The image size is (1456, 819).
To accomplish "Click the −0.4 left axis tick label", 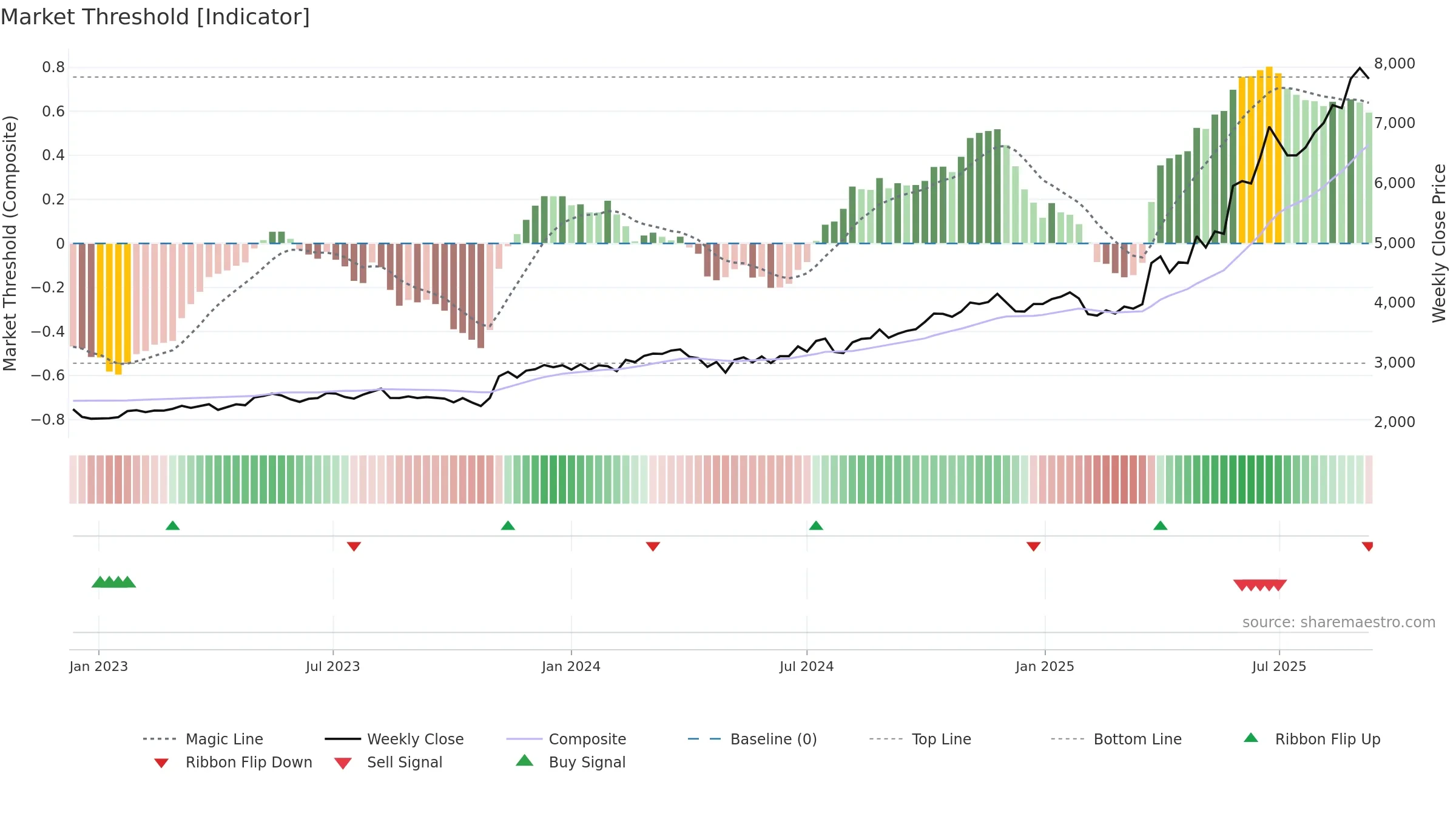I will coord(48,332).
